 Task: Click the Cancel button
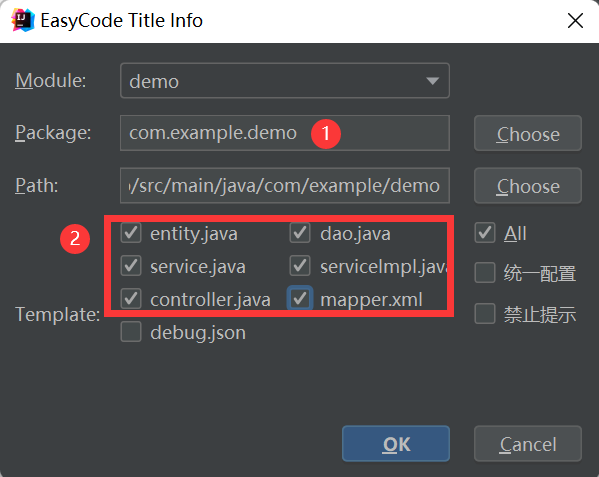(x=528, y=444)
